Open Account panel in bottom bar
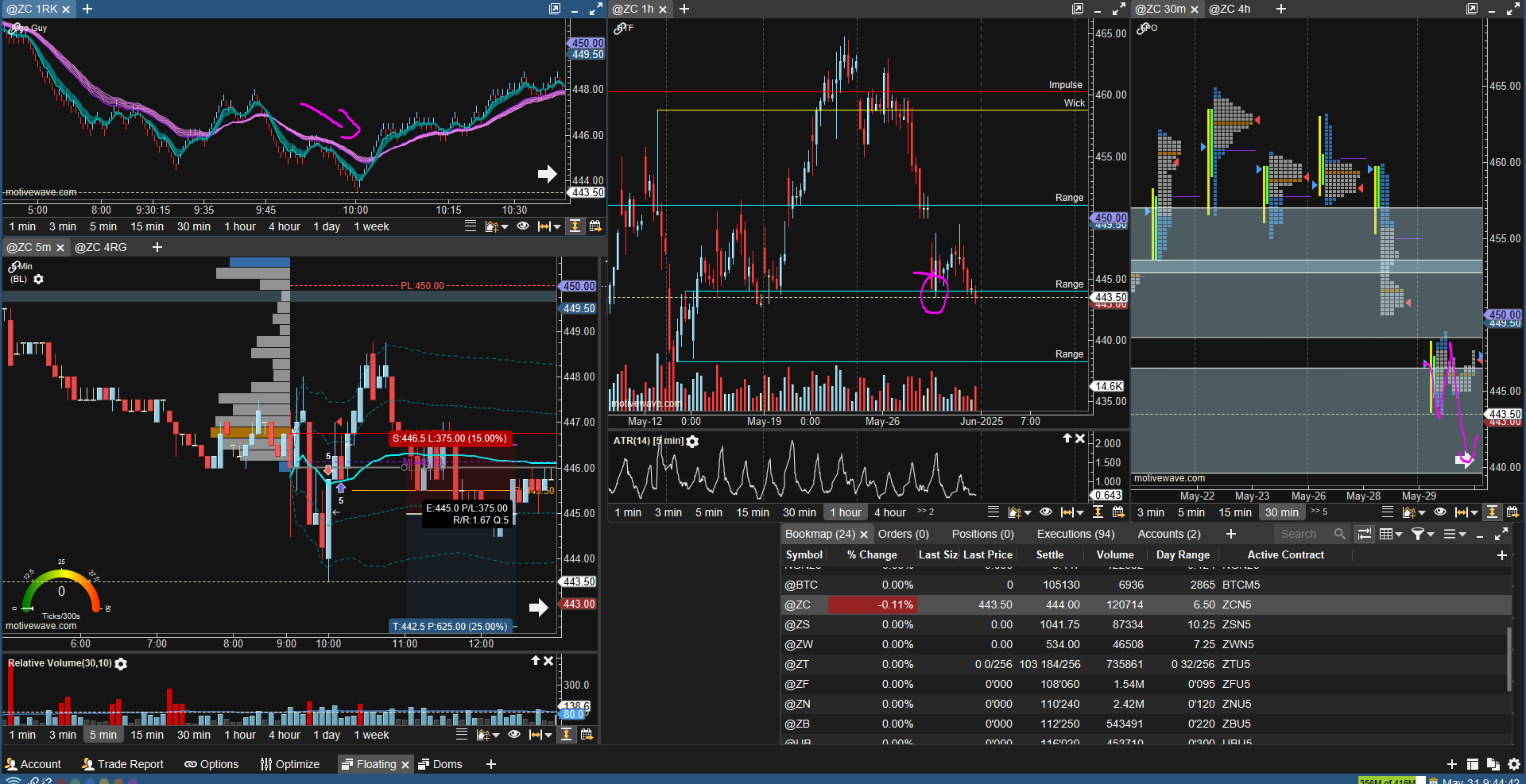The height and width of the screenshot is (784, 1526). click(33, 764)
